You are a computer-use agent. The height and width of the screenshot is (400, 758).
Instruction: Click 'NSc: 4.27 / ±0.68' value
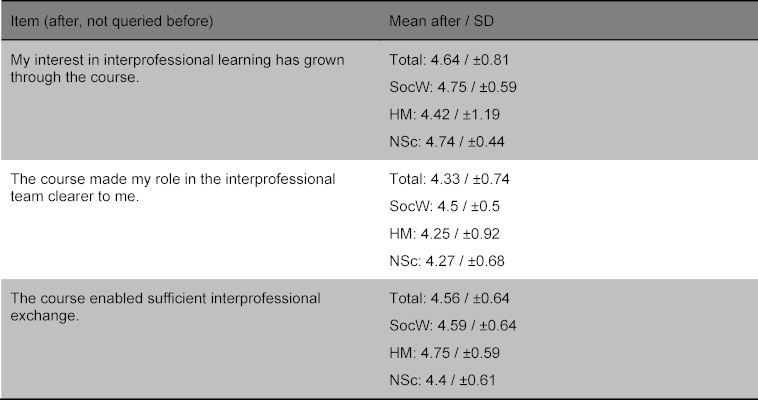coord(447,261)
